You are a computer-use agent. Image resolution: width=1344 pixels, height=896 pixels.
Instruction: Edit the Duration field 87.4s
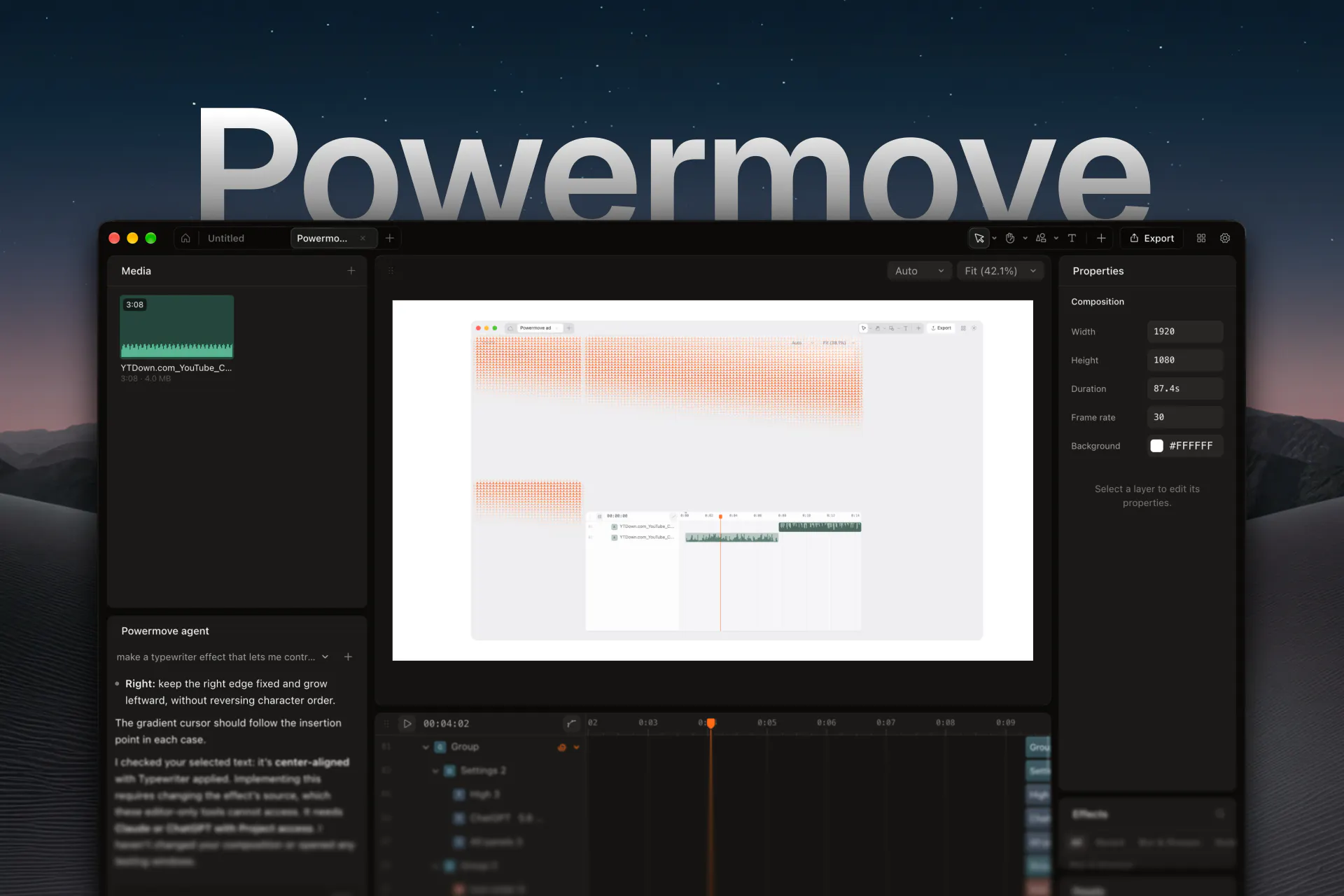click(x=1184, y=388)
